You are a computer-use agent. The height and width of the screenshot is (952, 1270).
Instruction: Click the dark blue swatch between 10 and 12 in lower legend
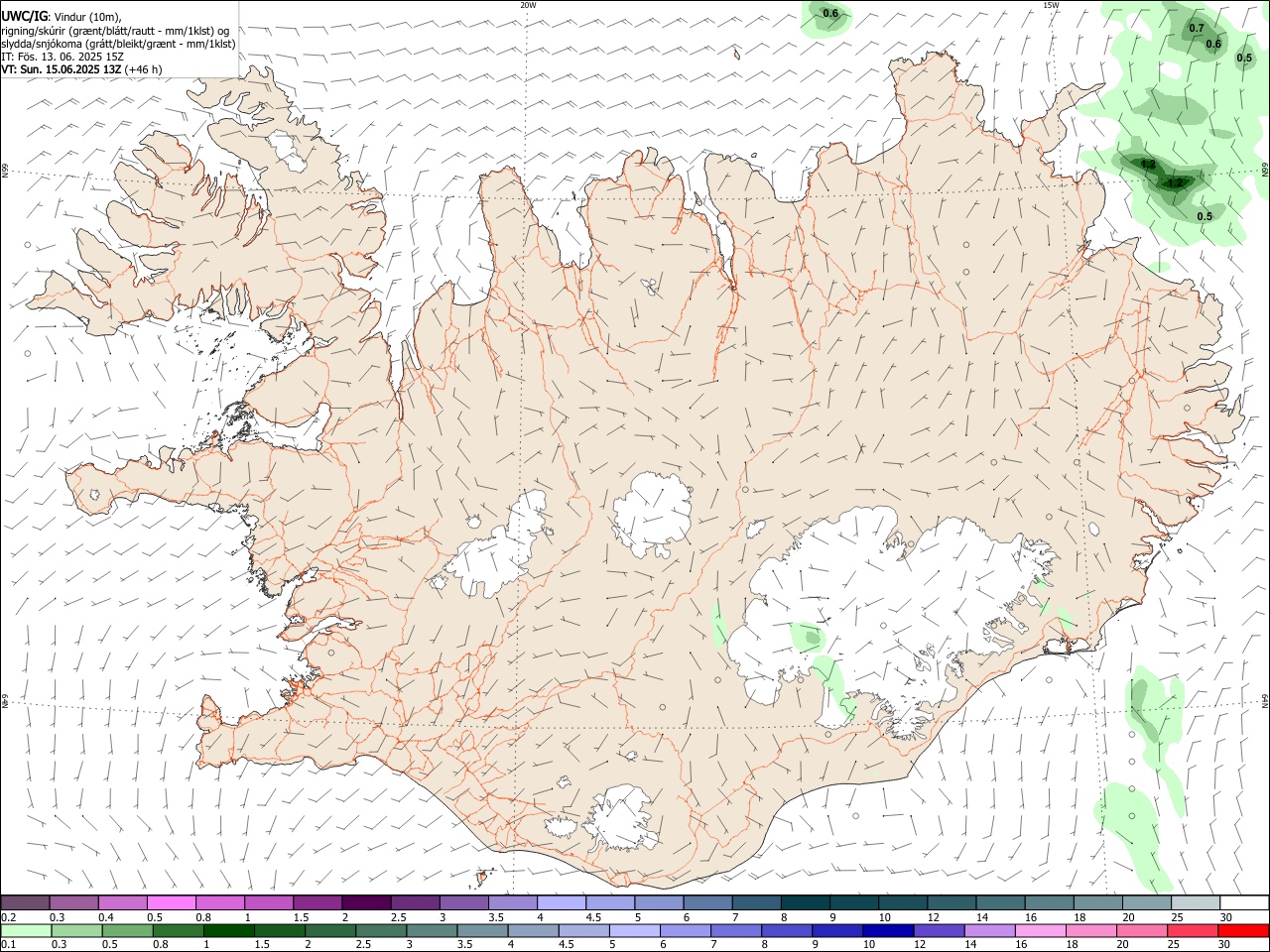tap(887, 931)
